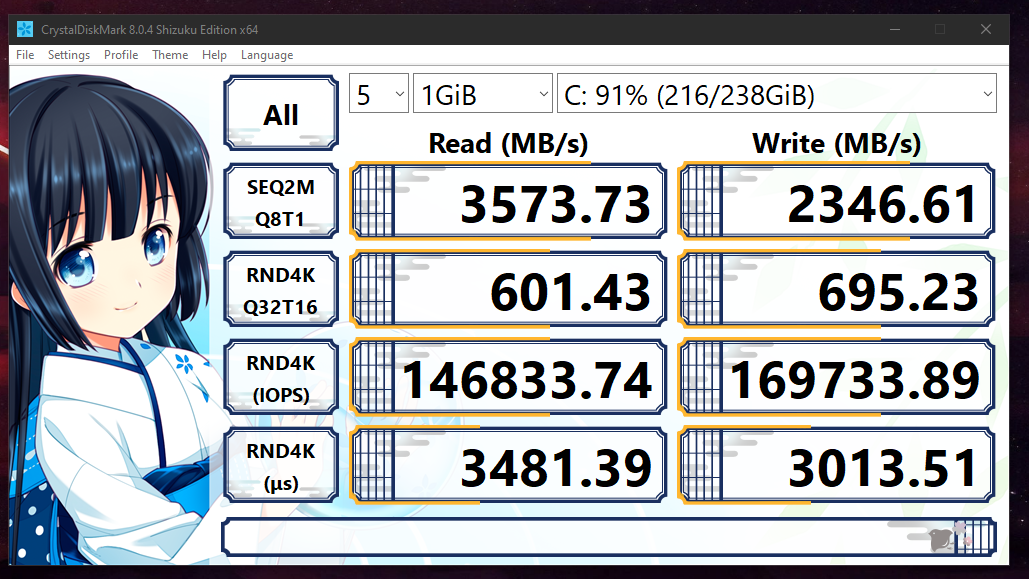Select the SEQ2M write value 2346.61
The height and width of the screenshot is (579, 1029).
(837, 202)
